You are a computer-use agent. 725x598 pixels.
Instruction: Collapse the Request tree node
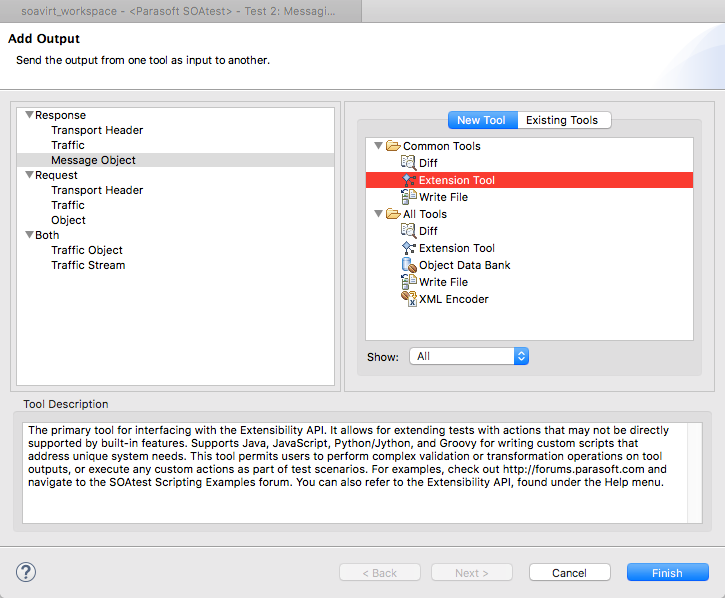[29, 175]
